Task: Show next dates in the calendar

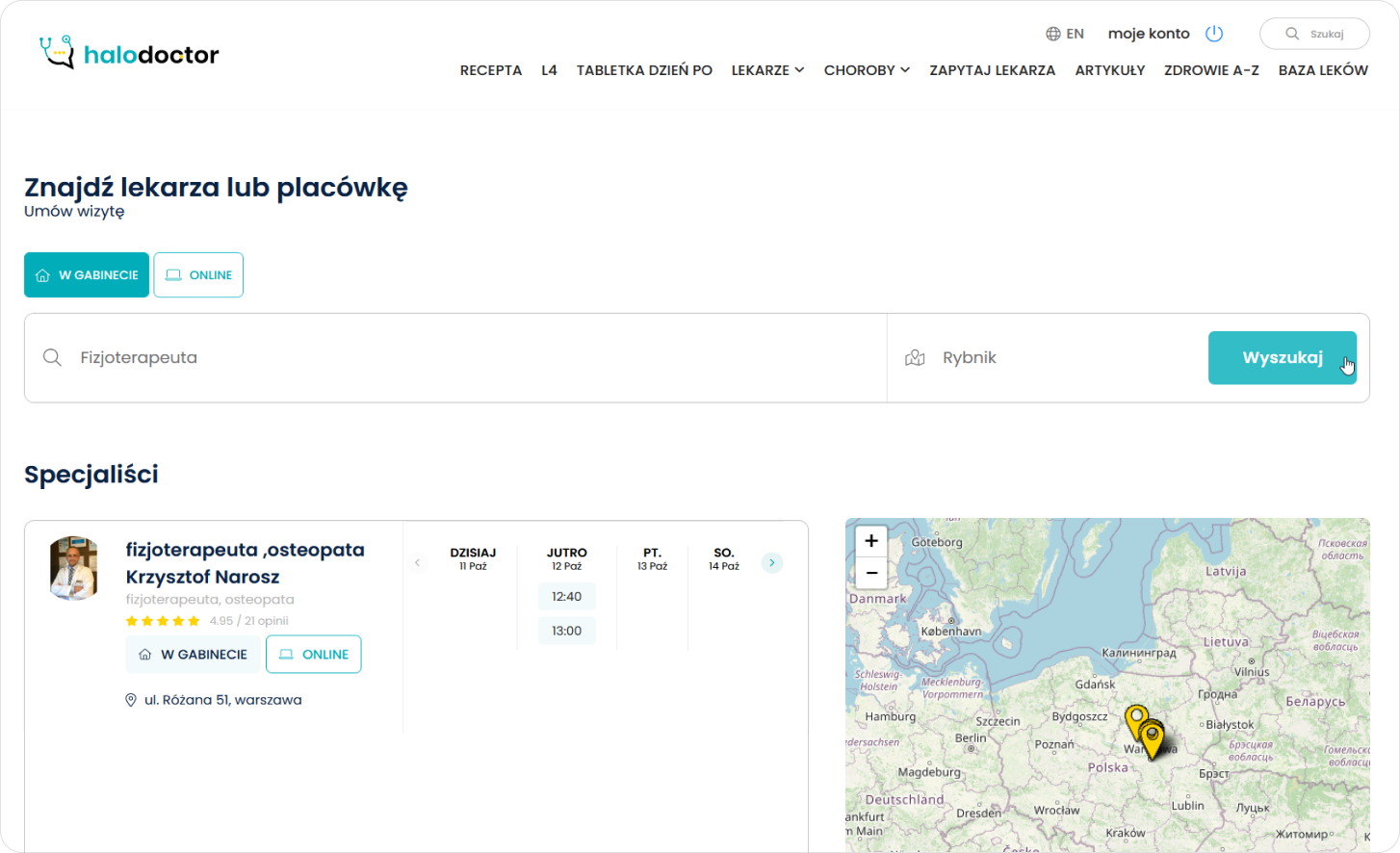Action: pyautogui.click(x=772, y=562)
